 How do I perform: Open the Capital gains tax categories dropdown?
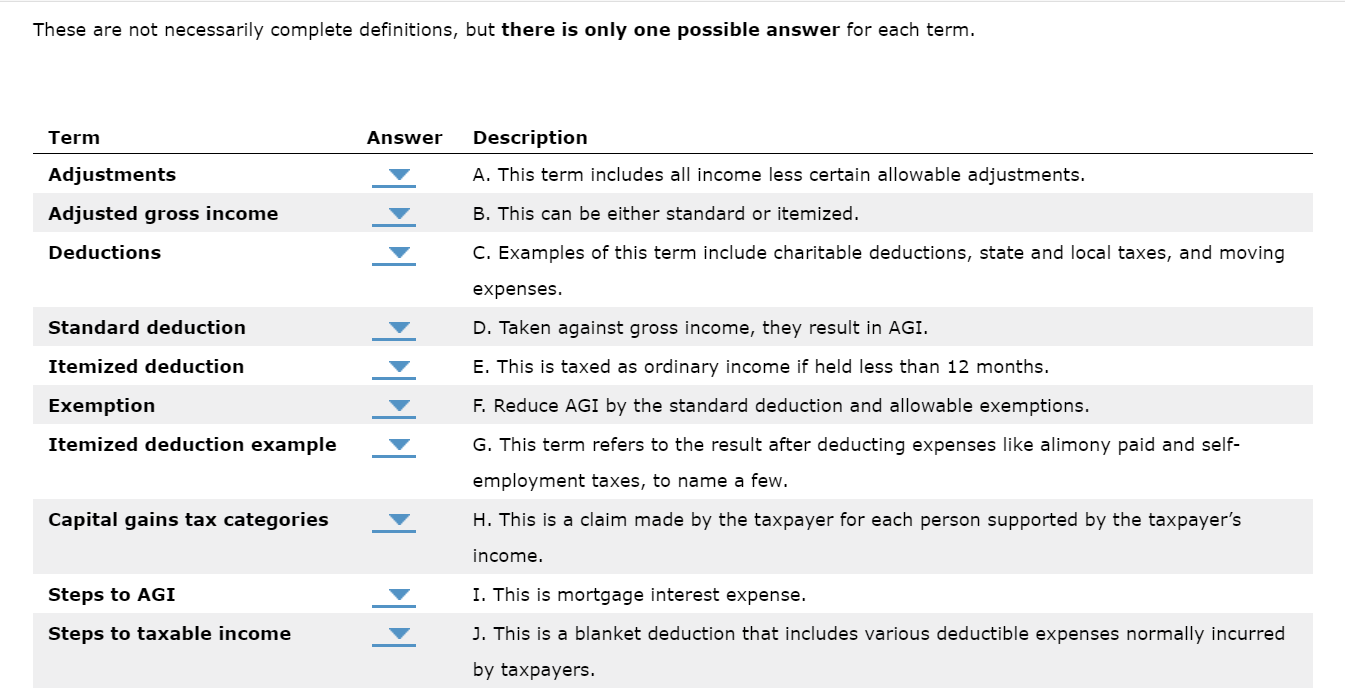click(396, 519)
